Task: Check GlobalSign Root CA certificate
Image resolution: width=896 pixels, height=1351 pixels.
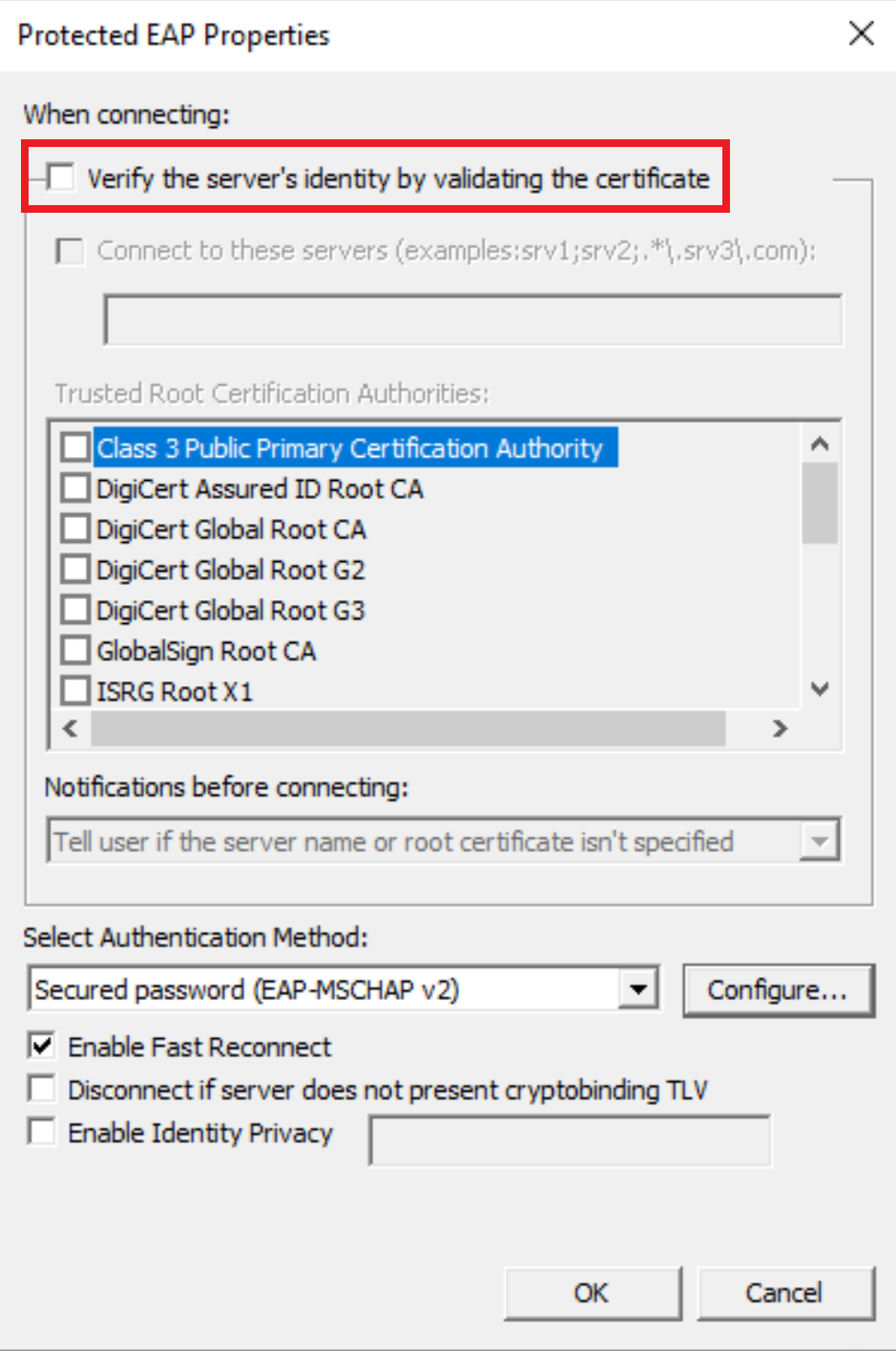Action: (75, 651)
